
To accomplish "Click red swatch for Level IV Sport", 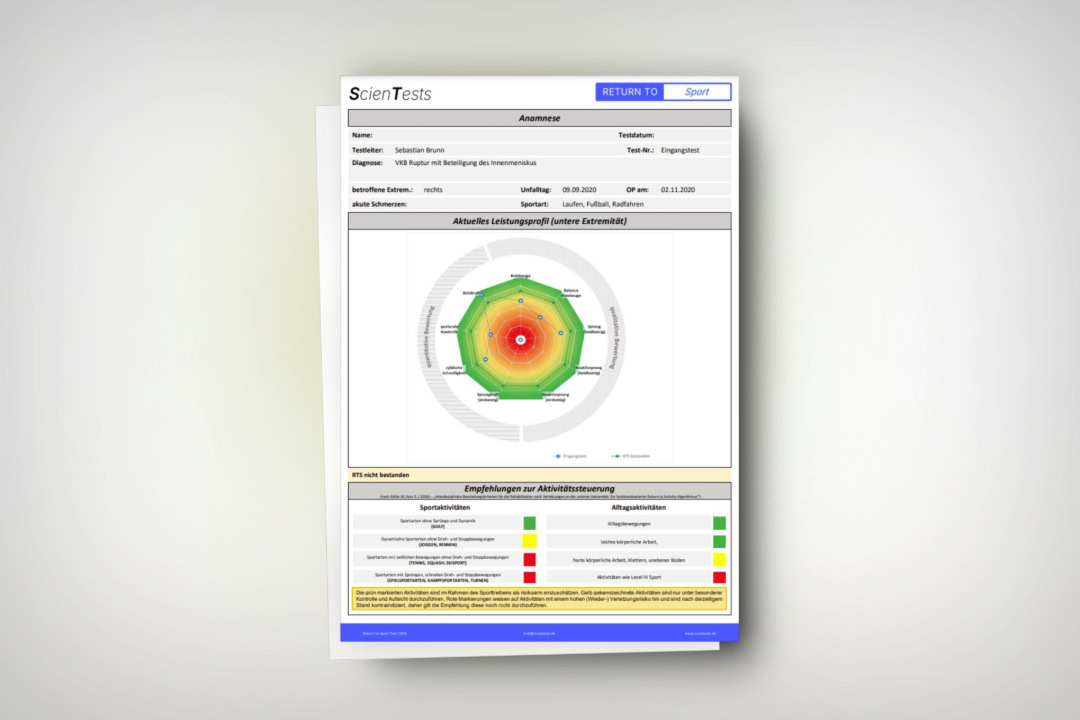I will tap(719, 577).
